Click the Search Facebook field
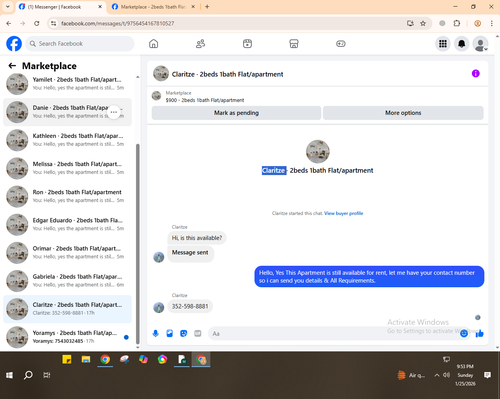This screenshot has height=399, width=500. 80,44
